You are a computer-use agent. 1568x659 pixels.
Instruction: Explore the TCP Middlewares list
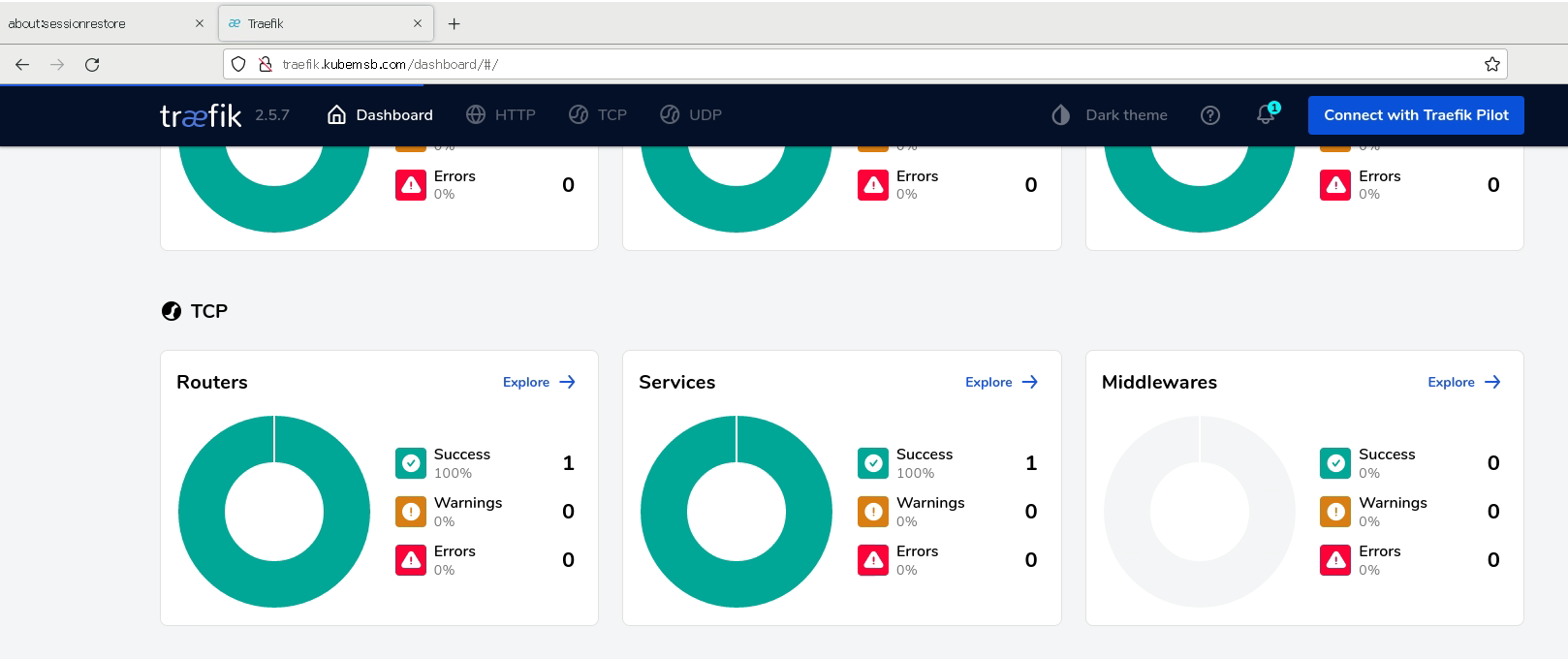pyautogui.click(x=1463, y=383)
